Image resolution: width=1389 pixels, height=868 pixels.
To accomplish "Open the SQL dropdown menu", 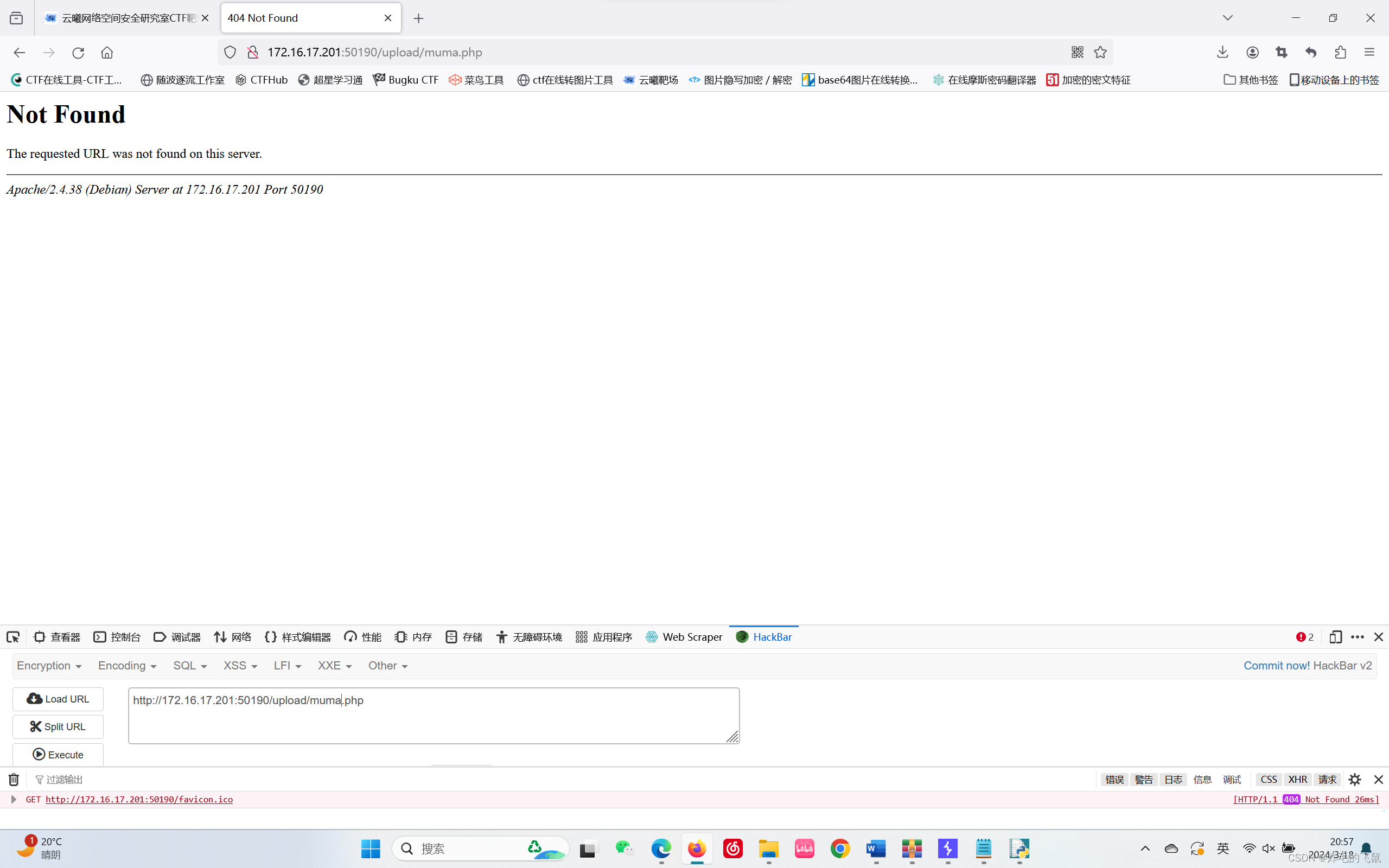I will 189,665.
